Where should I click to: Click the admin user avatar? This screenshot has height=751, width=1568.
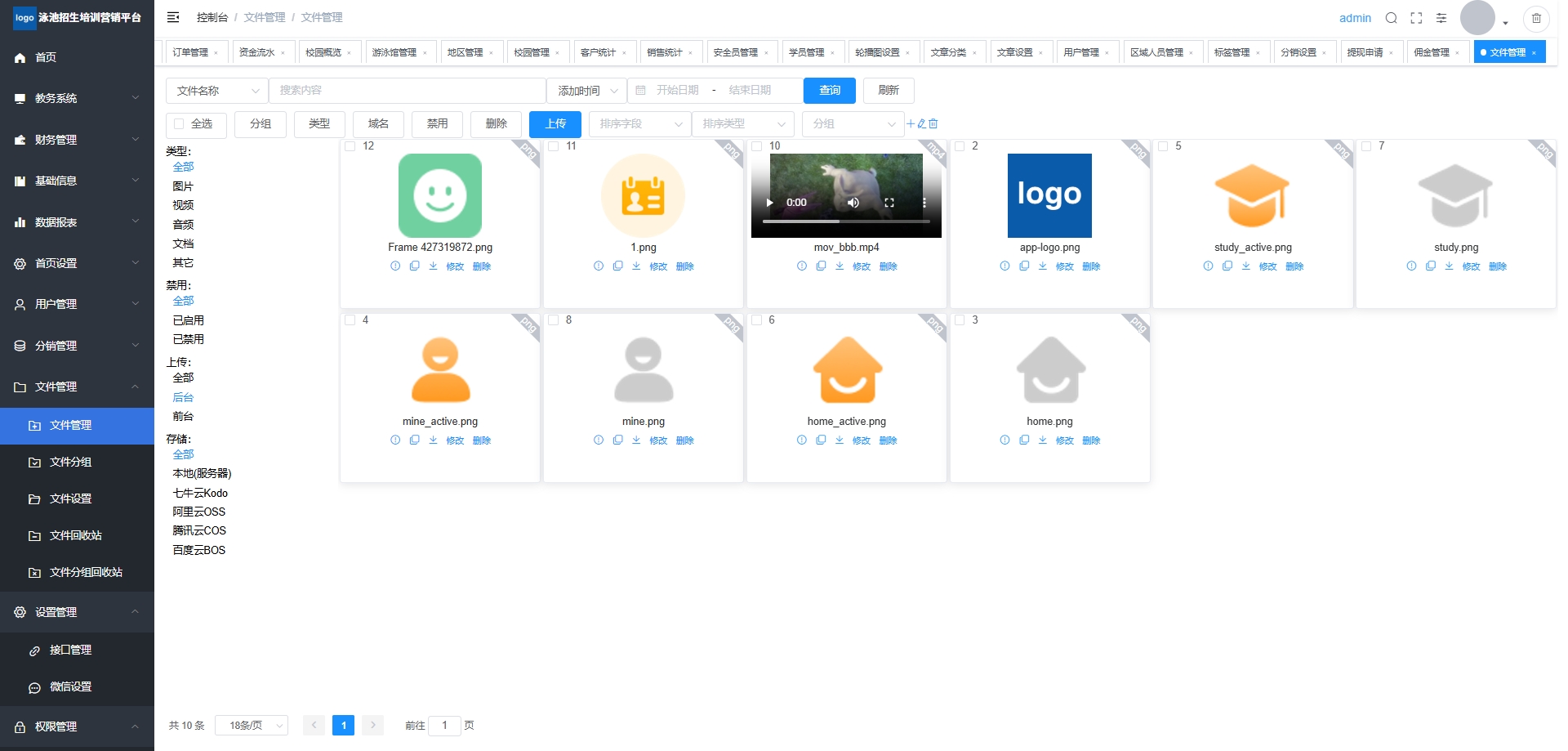point(1477,18)
